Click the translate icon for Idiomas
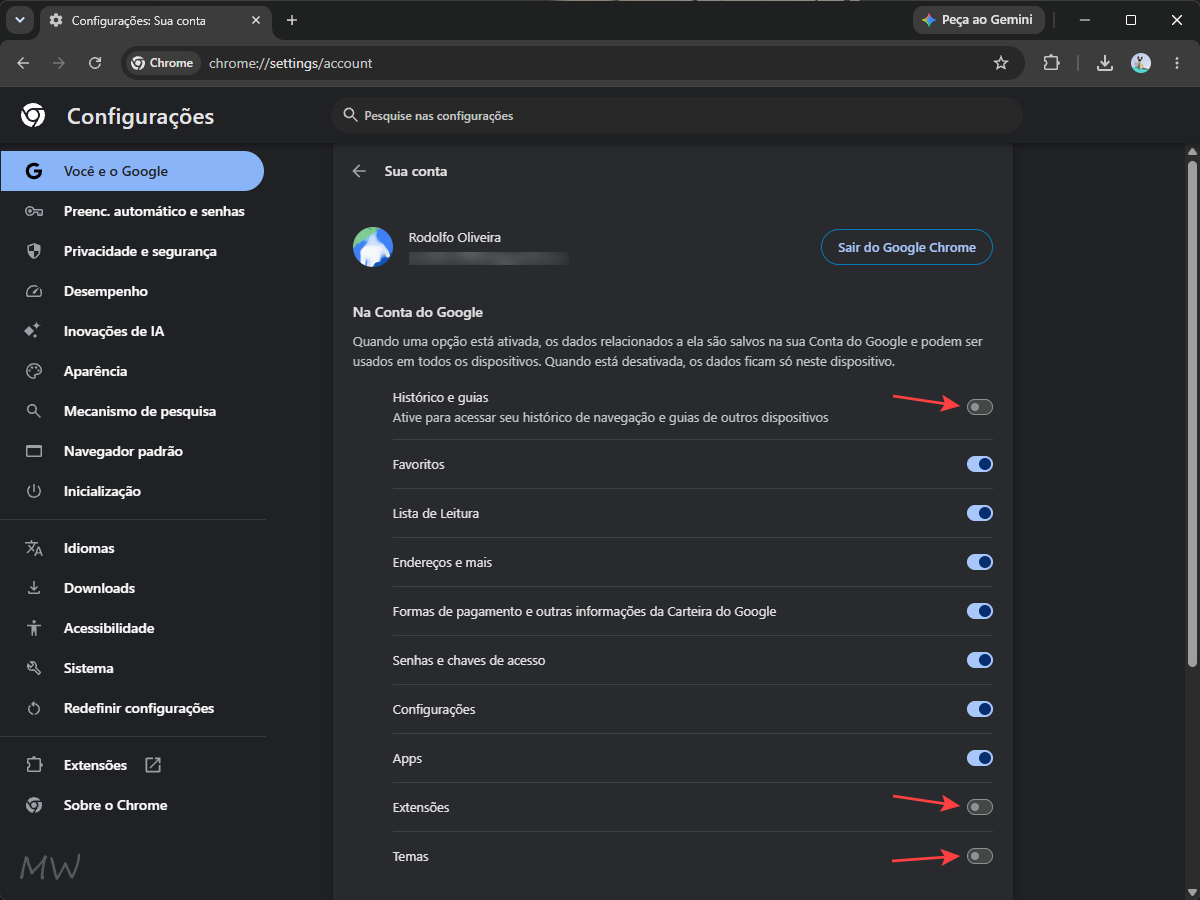Image resolution: width=1200 pixels, height=900 pixels. coord(34,548)
